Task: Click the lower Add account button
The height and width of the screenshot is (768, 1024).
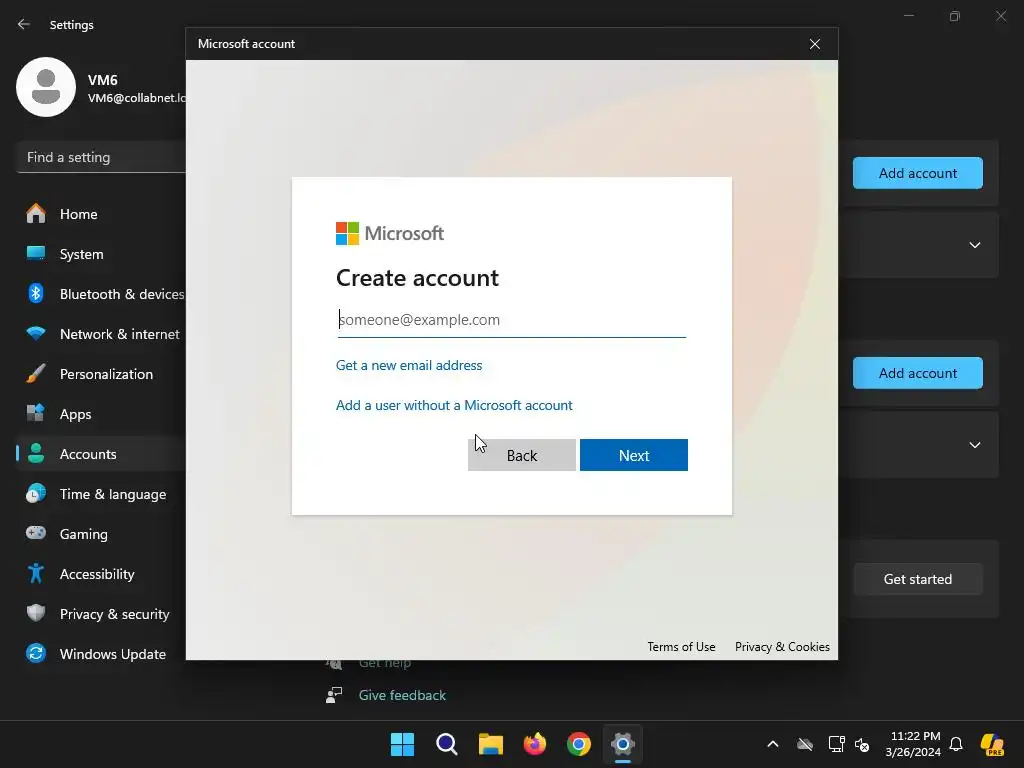Action: point(918,373)
